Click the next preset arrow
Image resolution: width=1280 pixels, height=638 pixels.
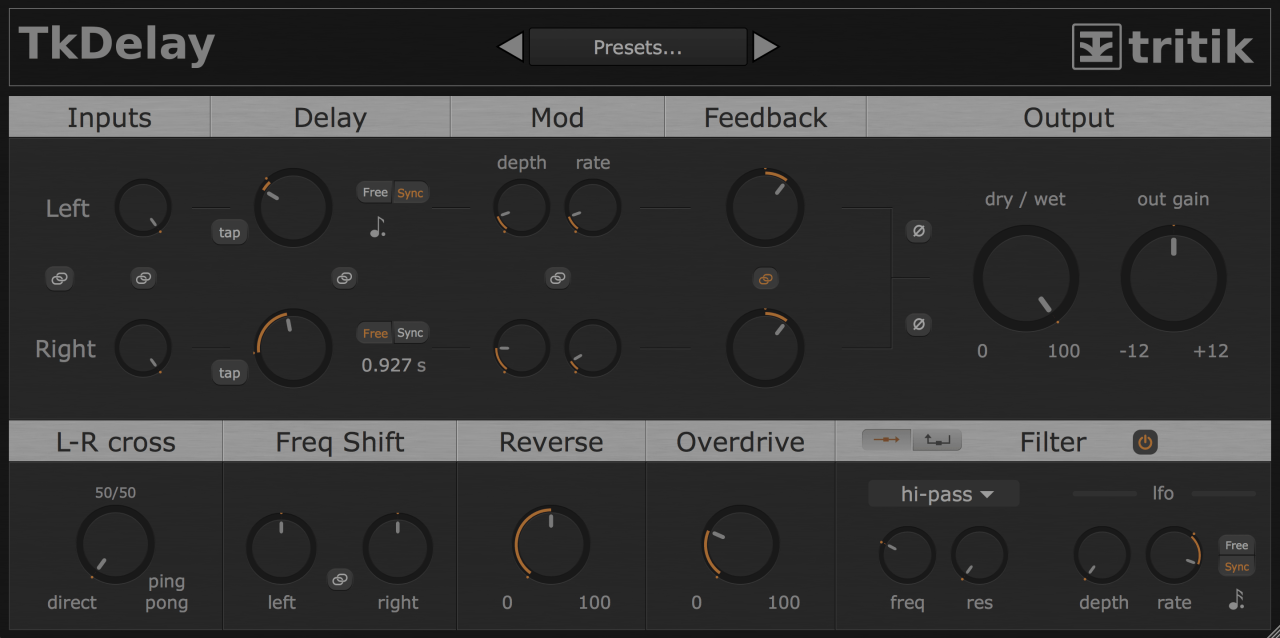765,47
